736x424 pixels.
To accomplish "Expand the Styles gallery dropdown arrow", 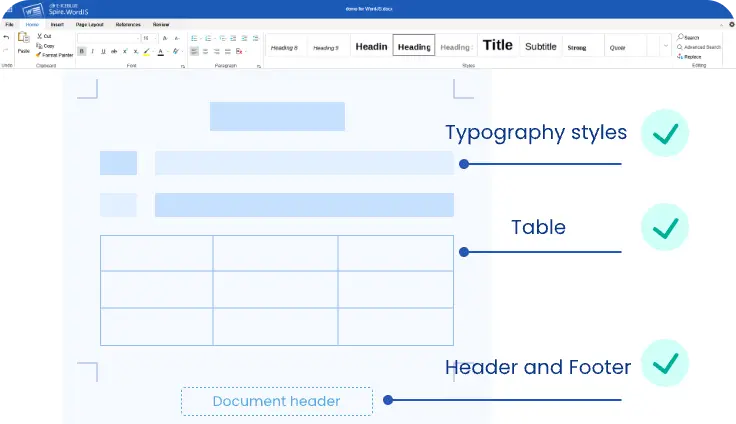I will 665,46.
